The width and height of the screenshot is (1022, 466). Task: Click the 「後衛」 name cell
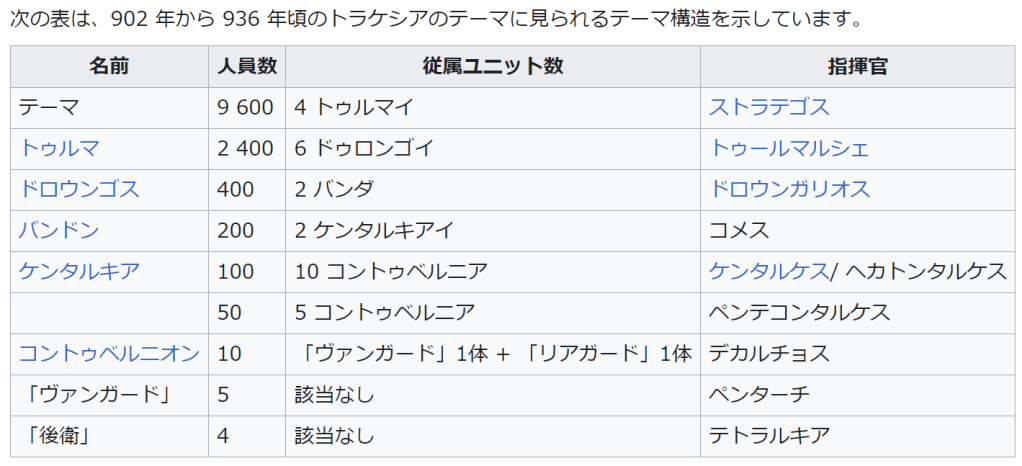click(49, 435)
